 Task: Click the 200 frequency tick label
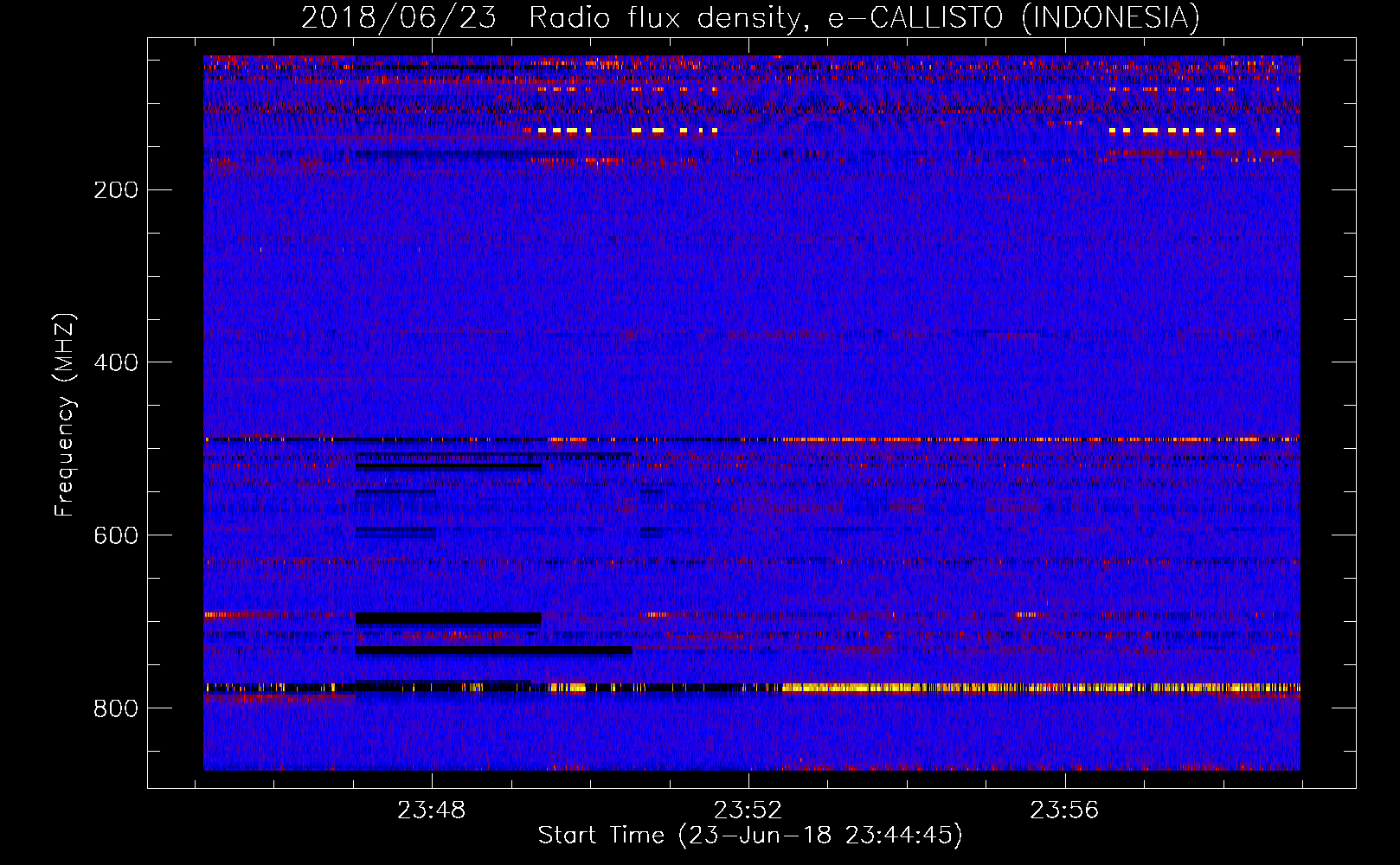click(x=116, y=189)
